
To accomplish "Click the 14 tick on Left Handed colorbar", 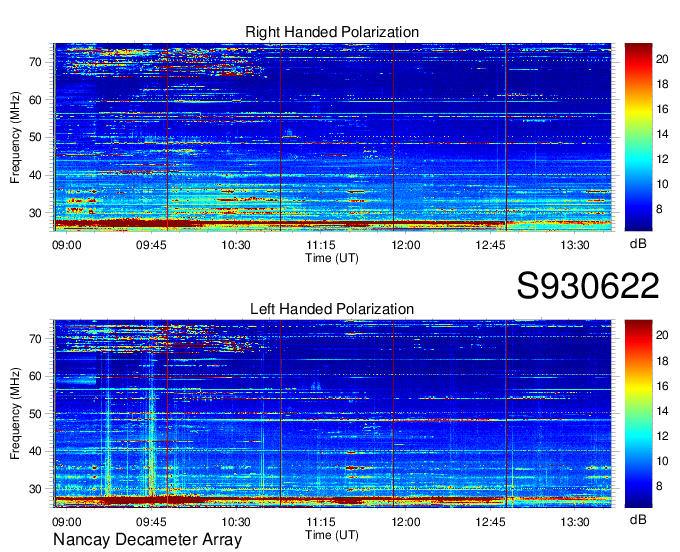I will pos(662,411).
